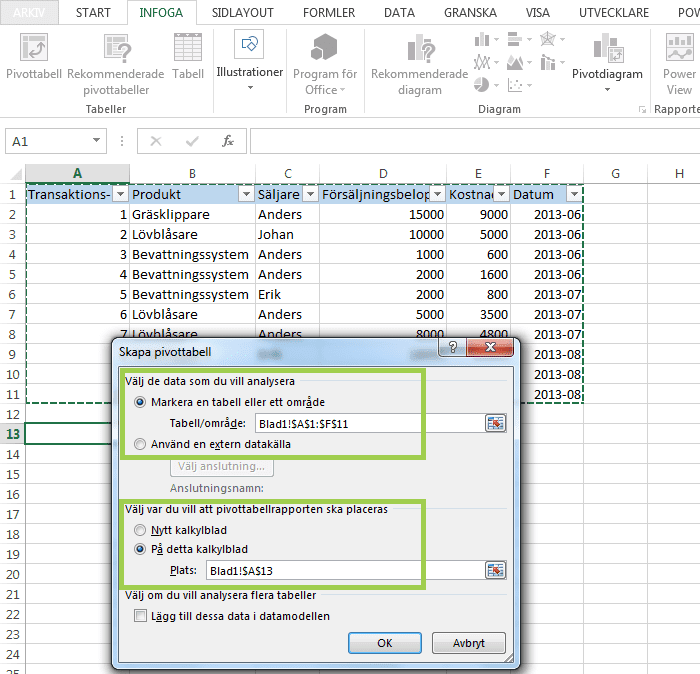The height and width of the screenshot is (674, 700).
Task: Collapse dialog via Plats range selector
Action: 495,570
